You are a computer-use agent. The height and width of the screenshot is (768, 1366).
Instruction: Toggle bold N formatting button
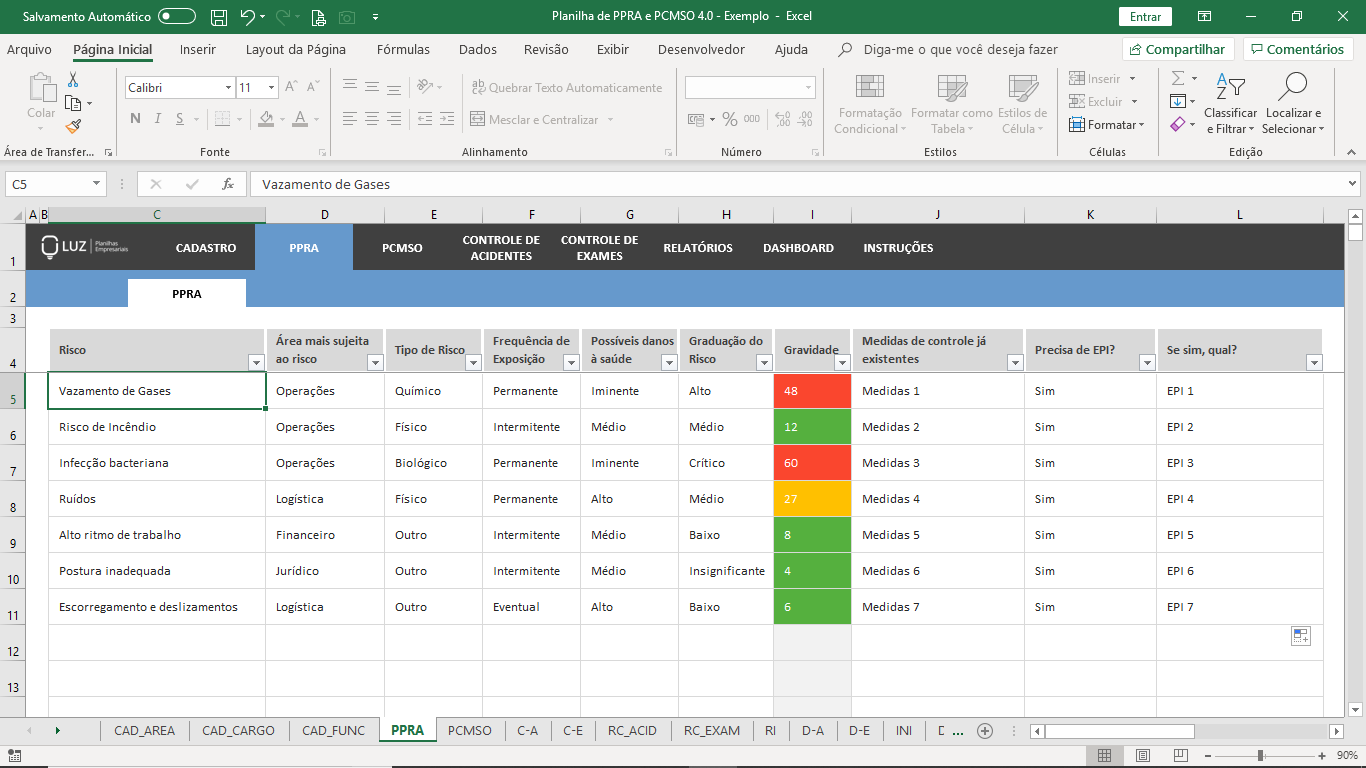point(135,119)
